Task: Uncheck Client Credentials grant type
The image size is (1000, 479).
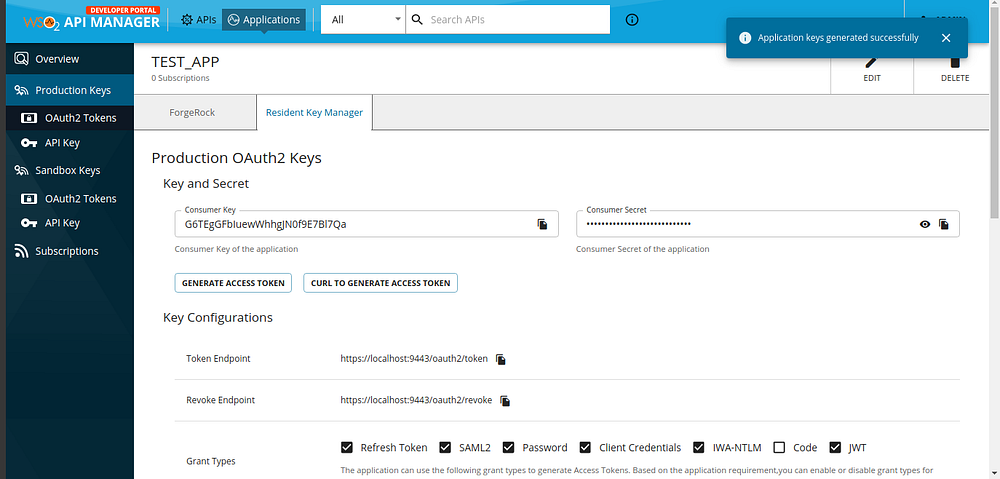Action: (x=585, y=447)
